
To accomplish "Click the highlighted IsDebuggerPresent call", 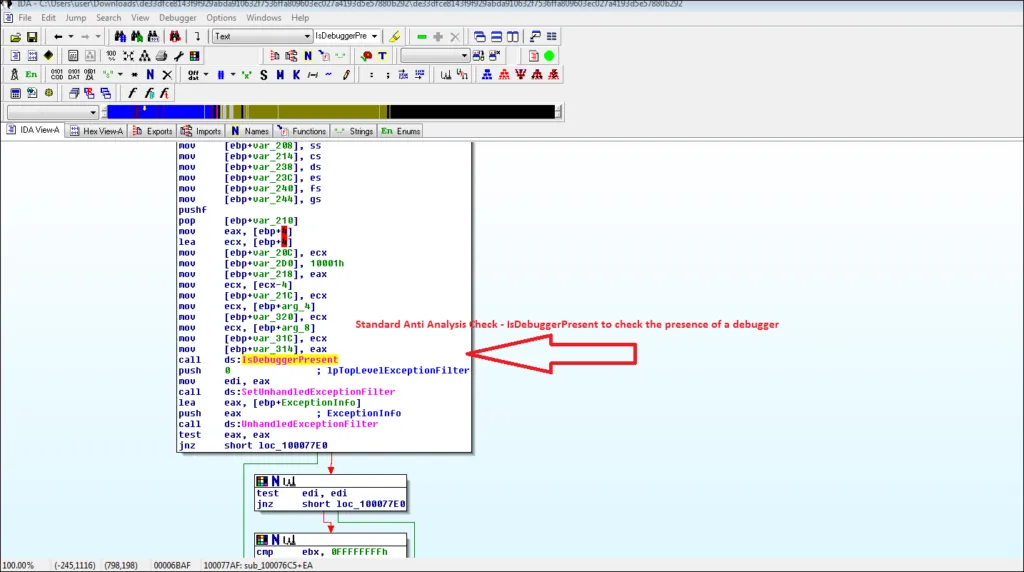I will pos(290,360).
